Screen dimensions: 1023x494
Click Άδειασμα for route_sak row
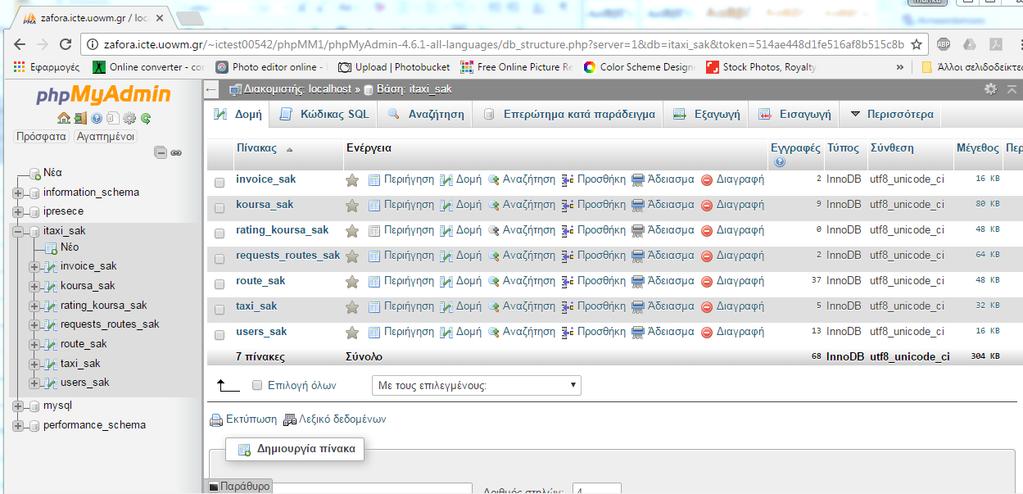coord(663,281)
